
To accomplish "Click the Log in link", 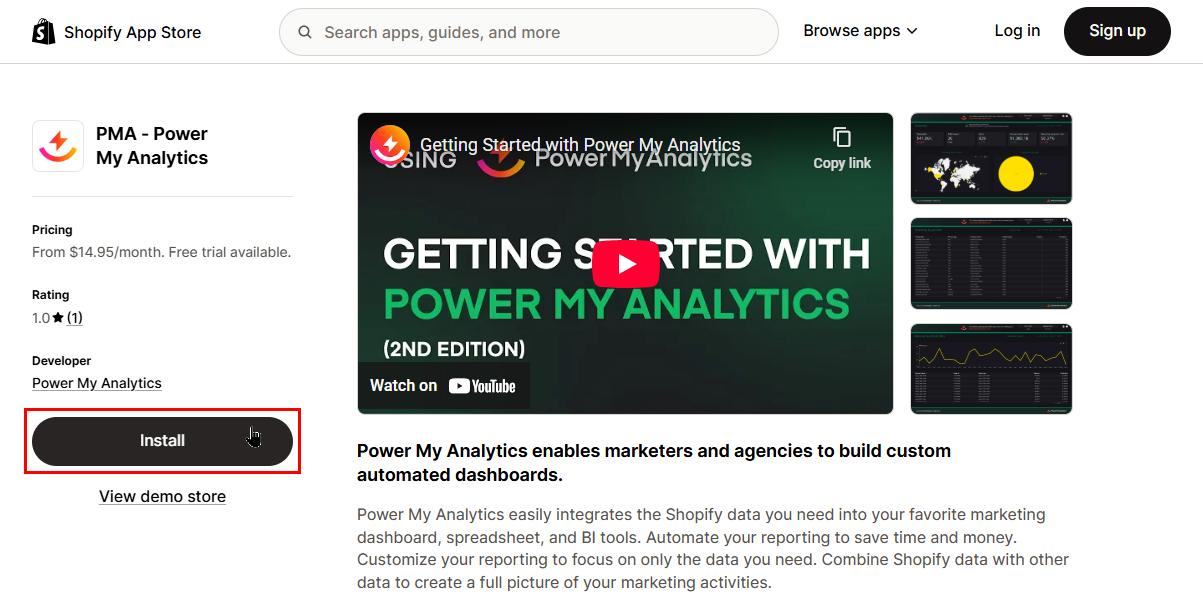I will pyautogui.click(x=1017, y=31).
